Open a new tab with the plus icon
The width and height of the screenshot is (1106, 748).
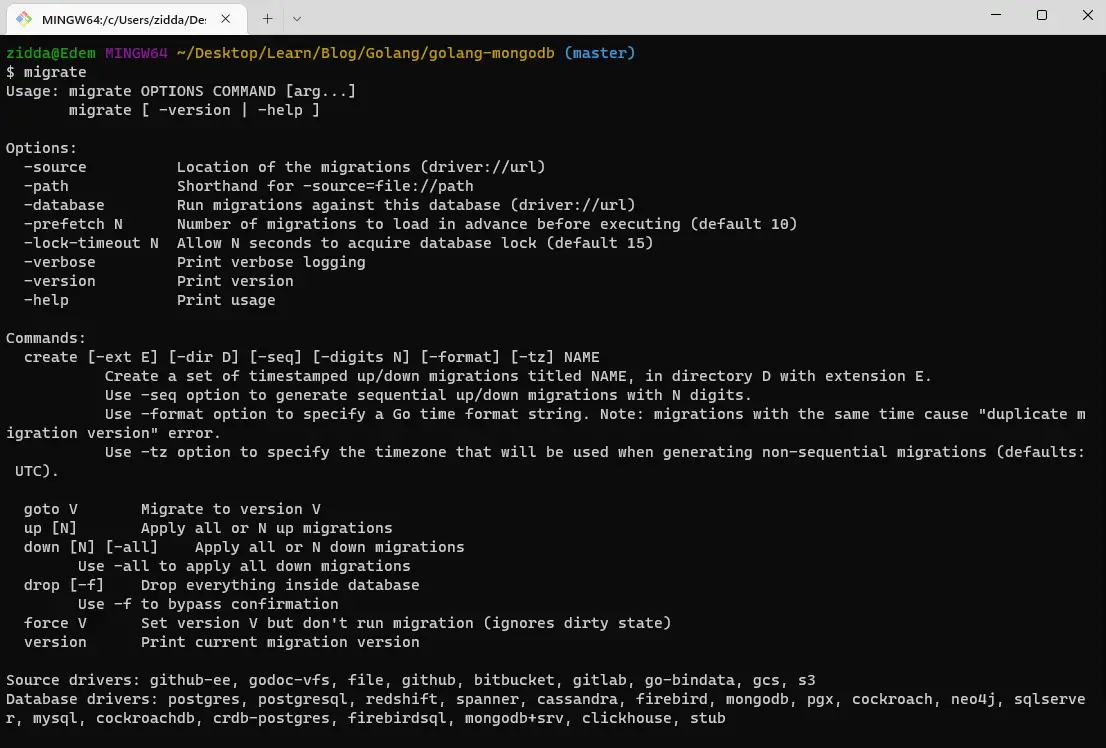(x=268, y=18)
